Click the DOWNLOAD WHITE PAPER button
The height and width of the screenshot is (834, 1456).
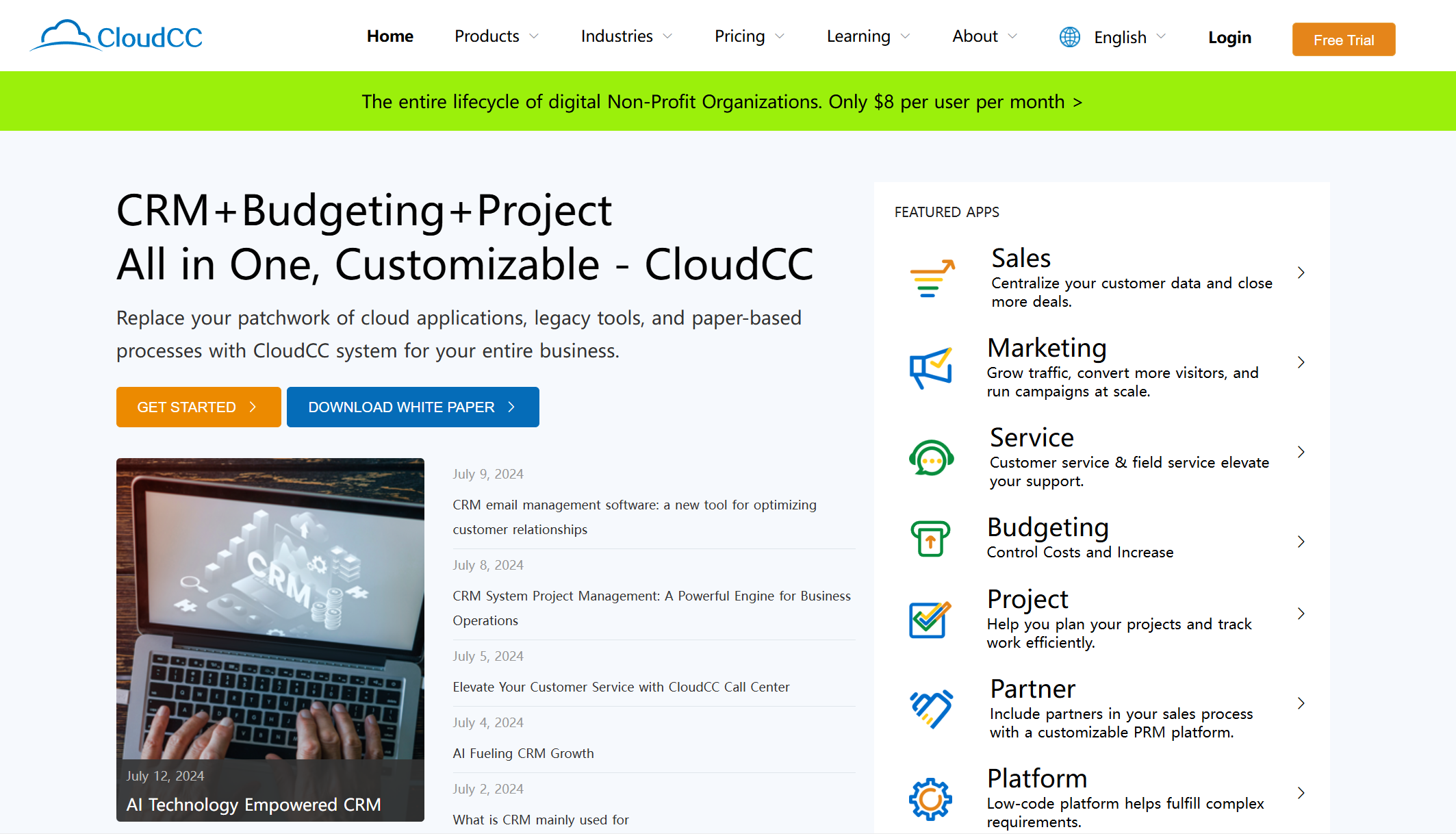413,407
